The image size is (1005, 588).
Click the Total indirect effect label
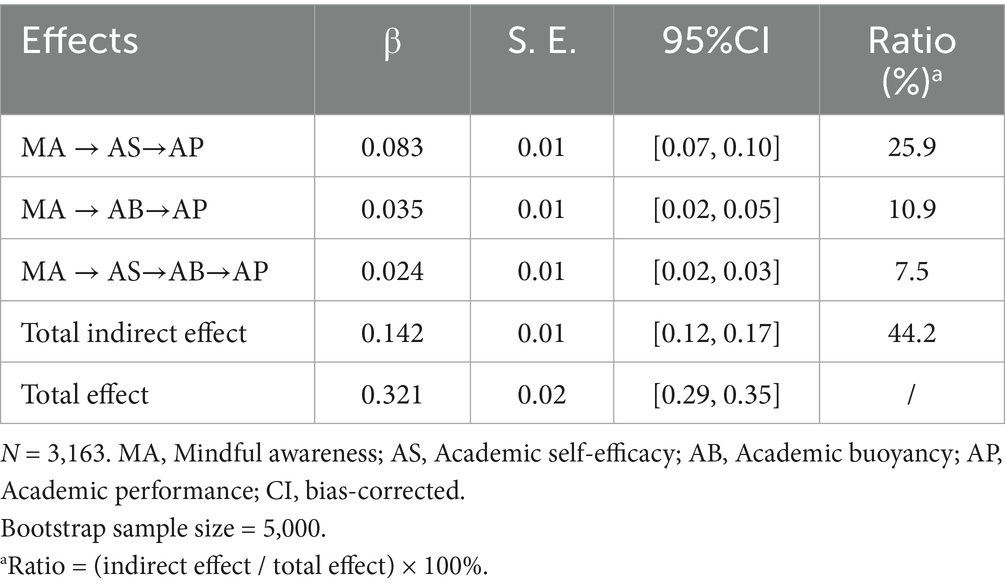(132, 332)
